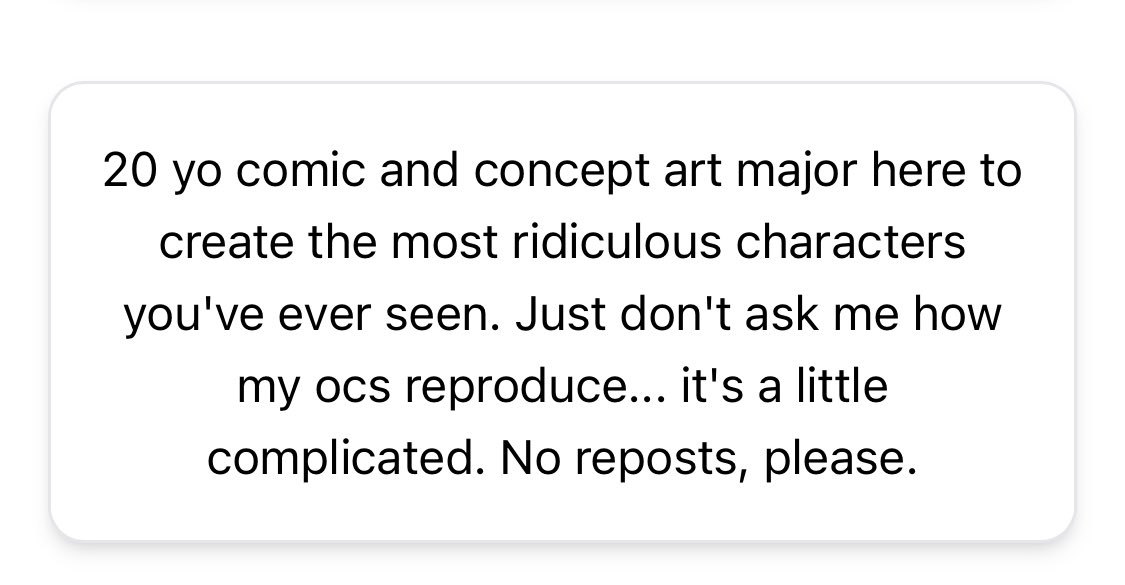
Task: Click the phrase "it's a little"
Action: tap(784, 388)
